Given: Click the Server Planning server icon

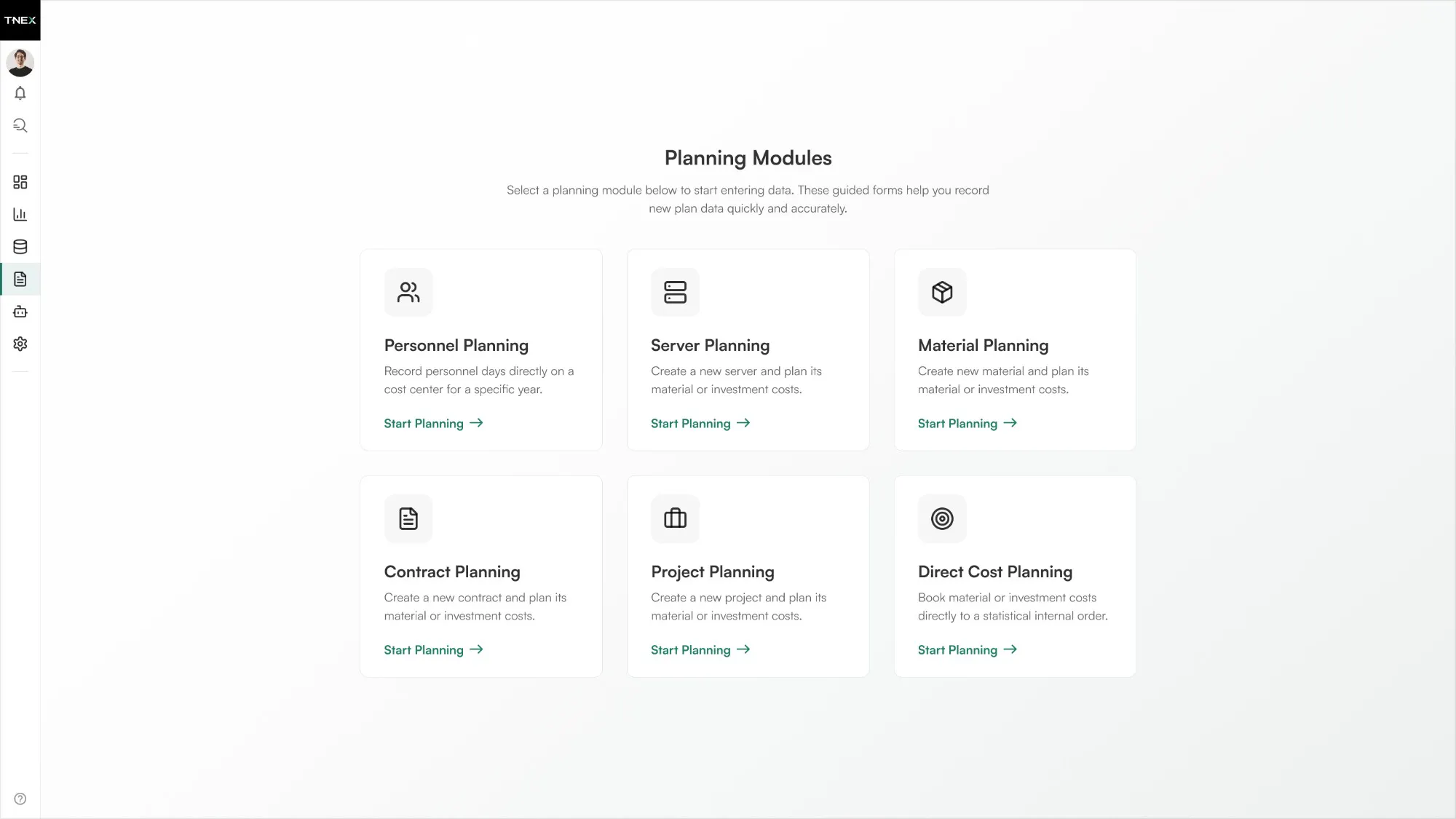Looking at the screenshot, I should [675, 292].
